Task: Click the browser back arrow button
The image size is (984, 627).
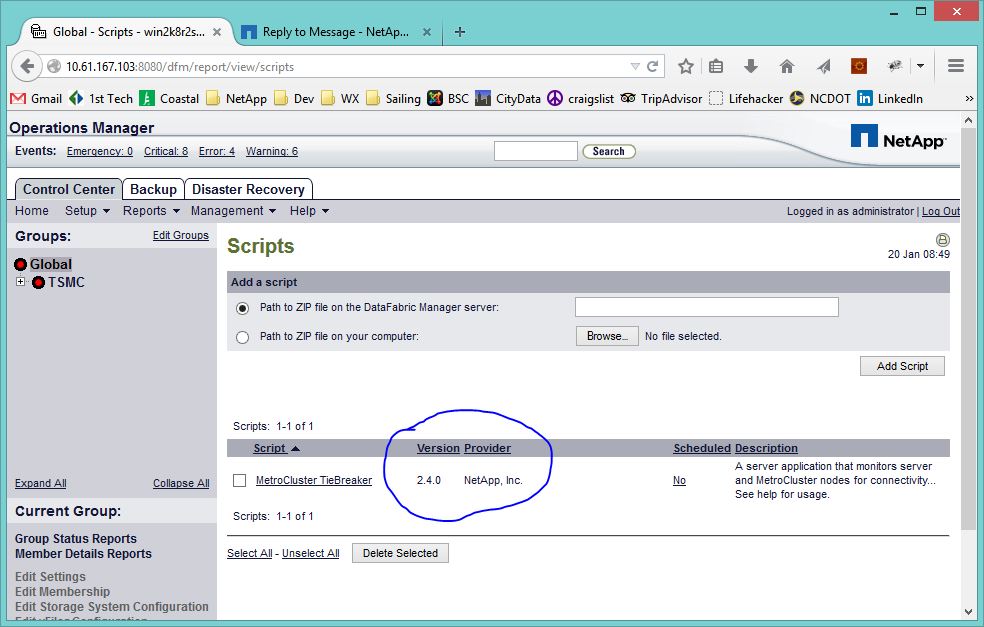Action: (x=27, y=66)
